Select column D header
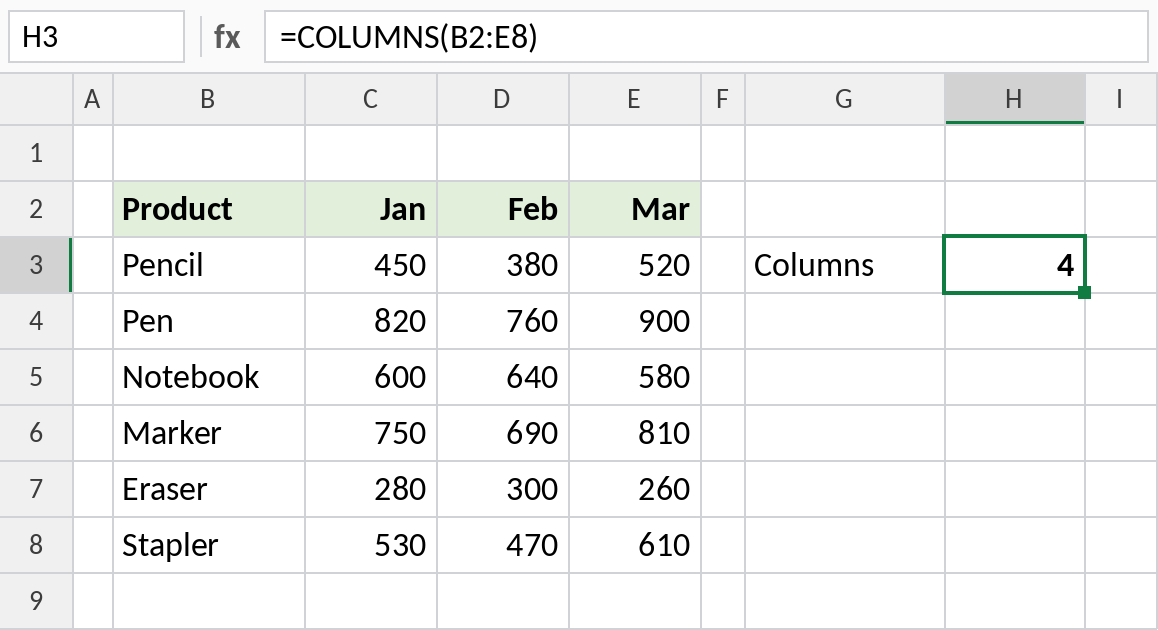This screenshot has height=630, width=1158. tap(502, 99)
